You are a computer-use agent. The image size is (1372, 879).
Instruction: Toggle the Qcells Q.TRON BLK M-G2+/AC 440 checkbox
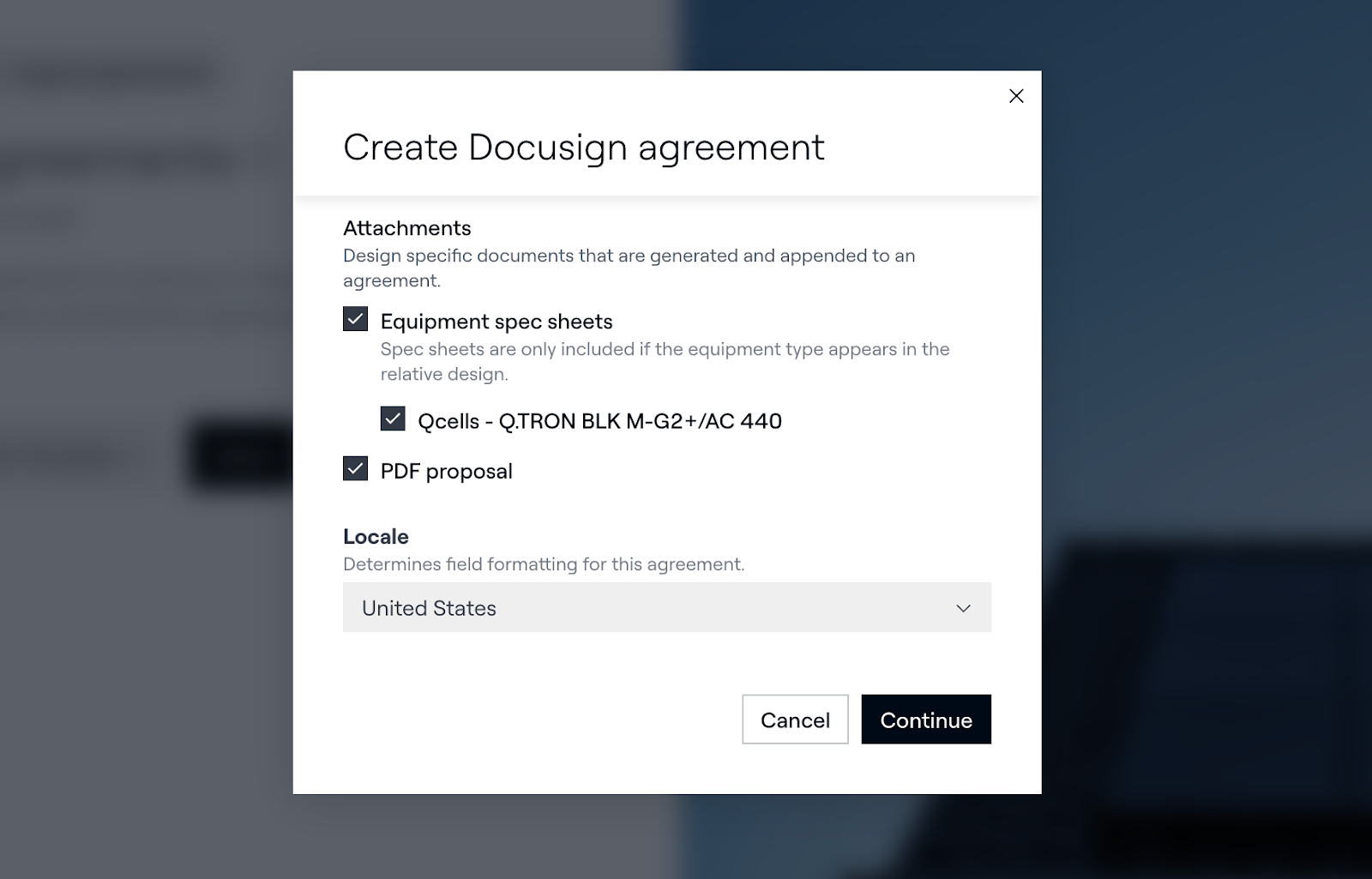click(393, 419)
